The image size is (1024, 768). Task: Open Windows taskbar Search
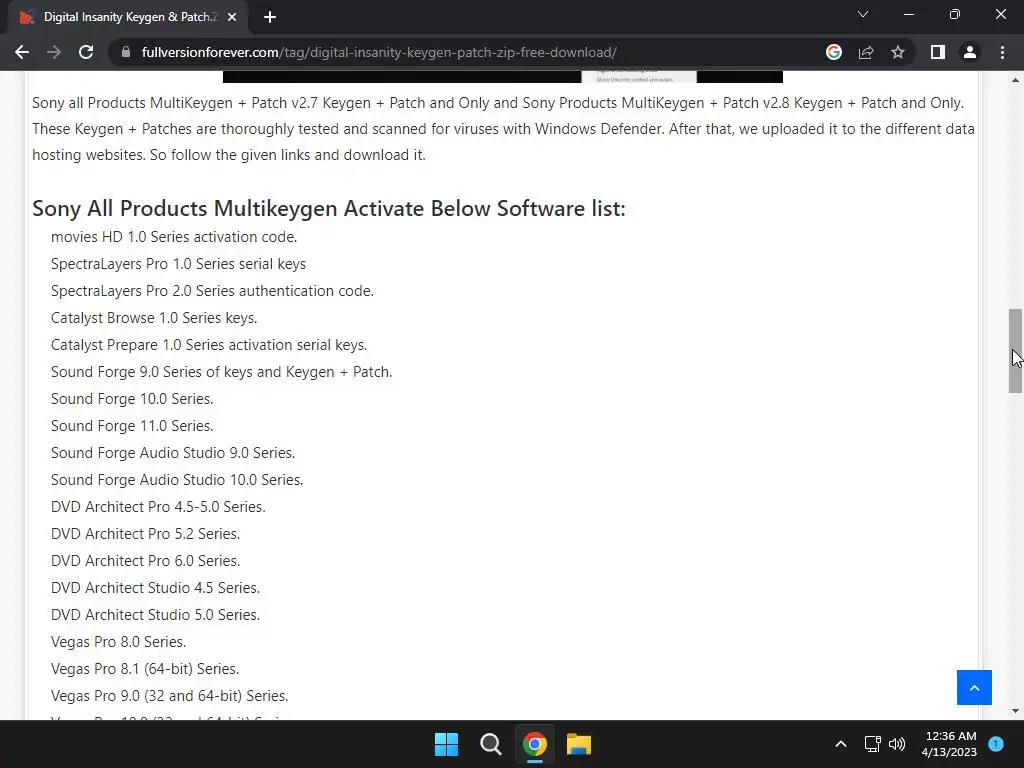pos(490,744)
